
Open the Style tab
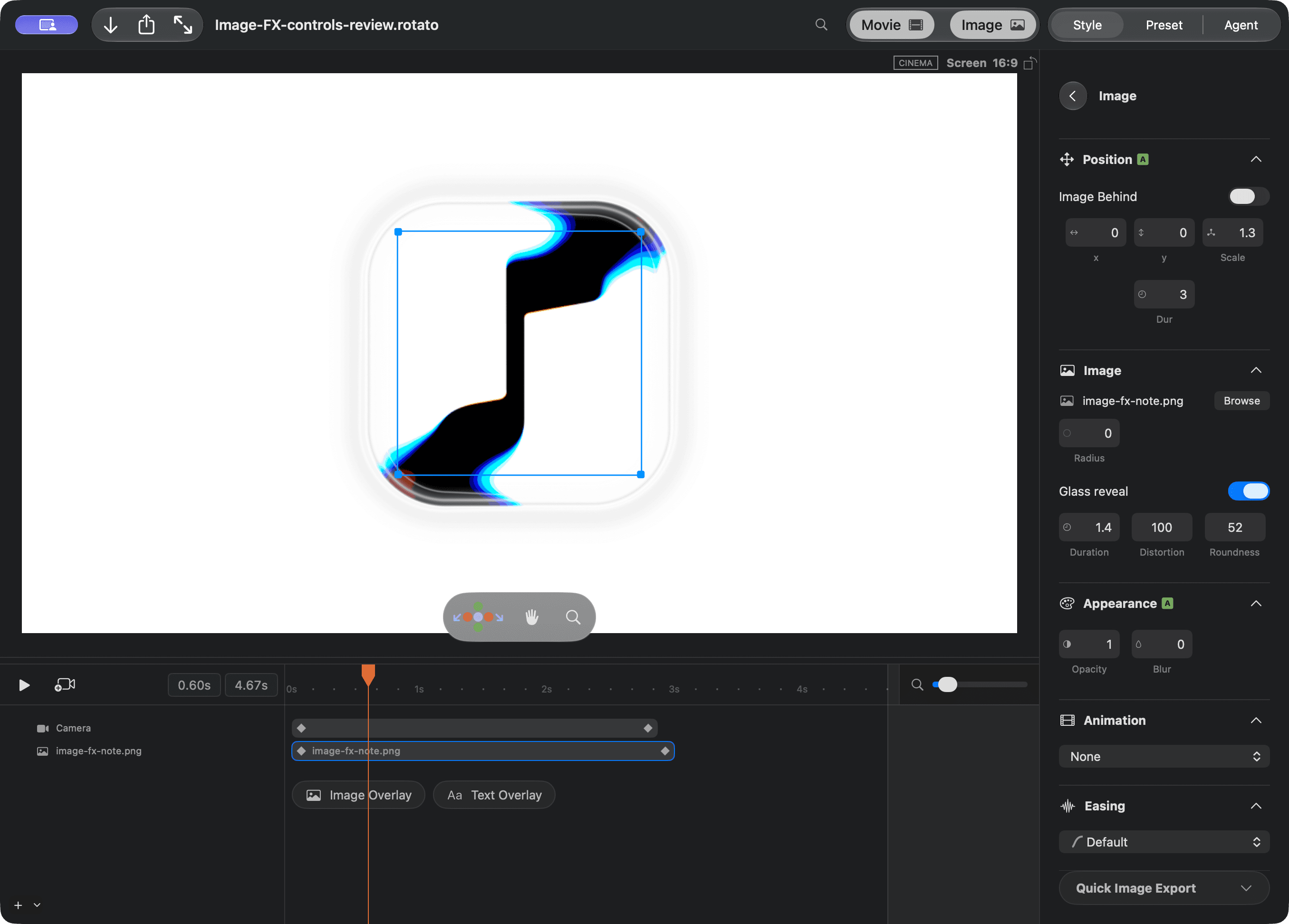(1087, 24)
